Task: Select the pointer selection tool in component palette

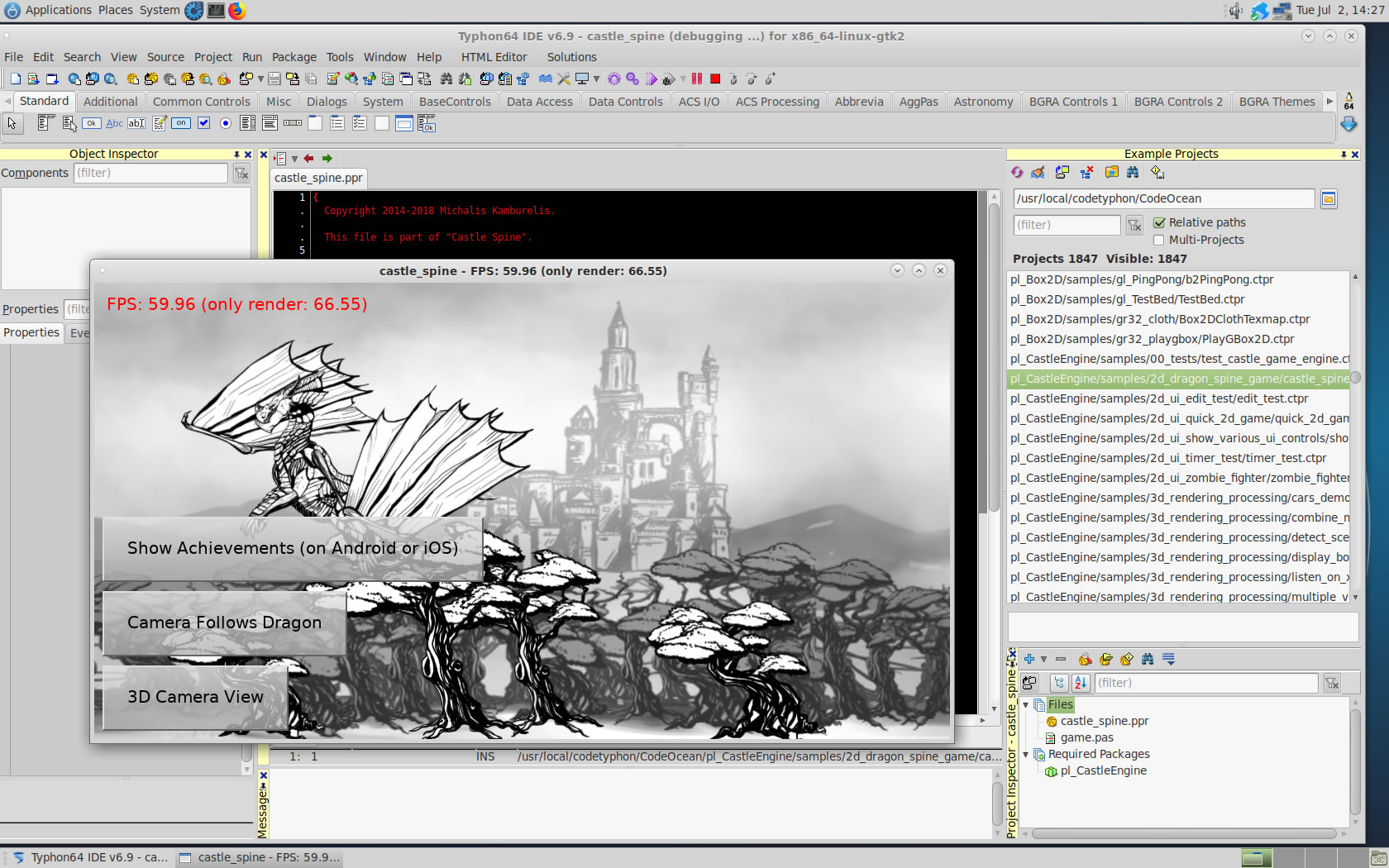Action: (x=12, y=123)
